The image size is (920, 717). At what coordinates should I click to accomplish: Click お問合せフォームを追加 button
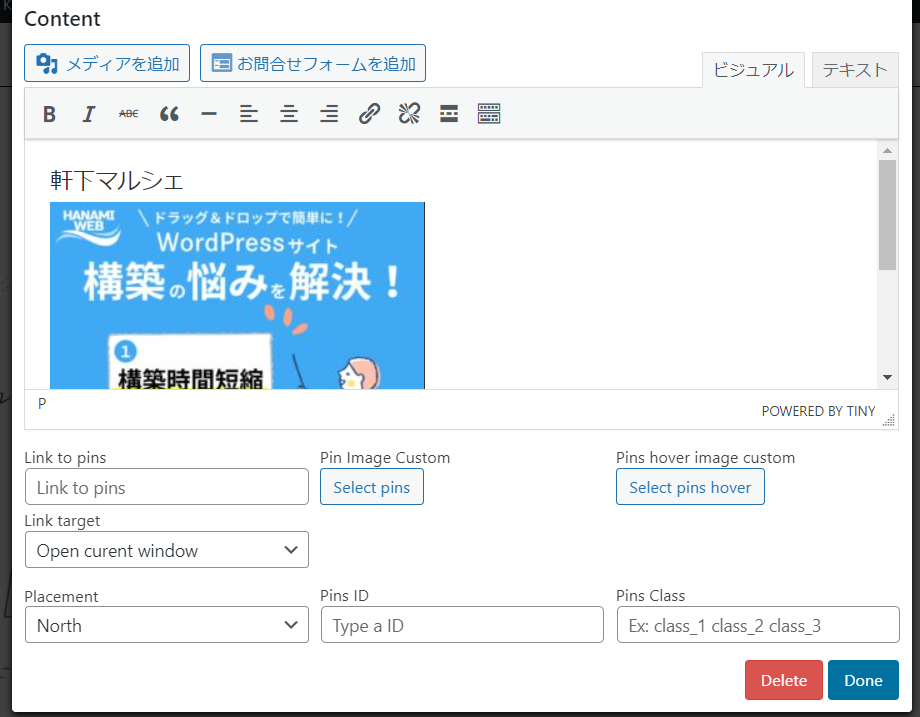pyautogui.click(x=313, y=63)
